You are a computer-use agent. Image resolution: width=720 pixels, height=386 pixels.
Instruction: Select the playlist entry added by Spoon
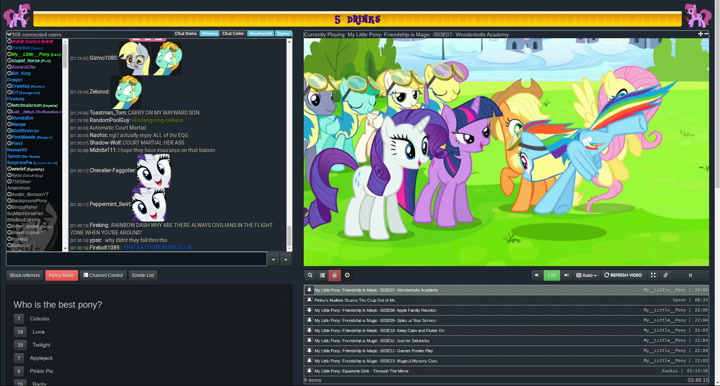(x=506, y=300)
